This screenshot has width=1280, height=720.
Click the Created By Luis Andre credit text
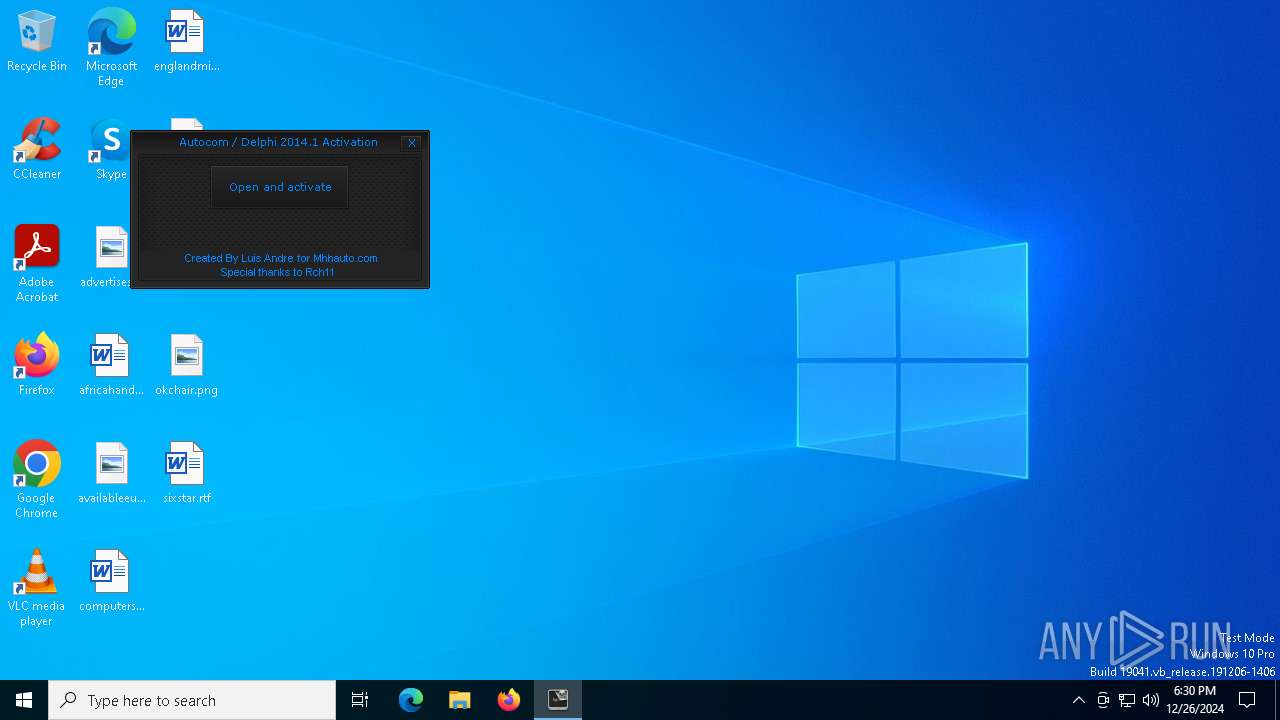pyautogui.click(x=281, y=258)
